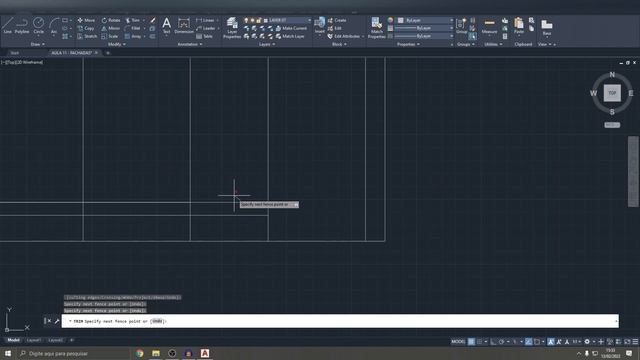Image resolution: width=640 pixels, height=360 pixels.
Task: Switch to the Start tab
Action: pyautogui.click(x=15, y=53)
